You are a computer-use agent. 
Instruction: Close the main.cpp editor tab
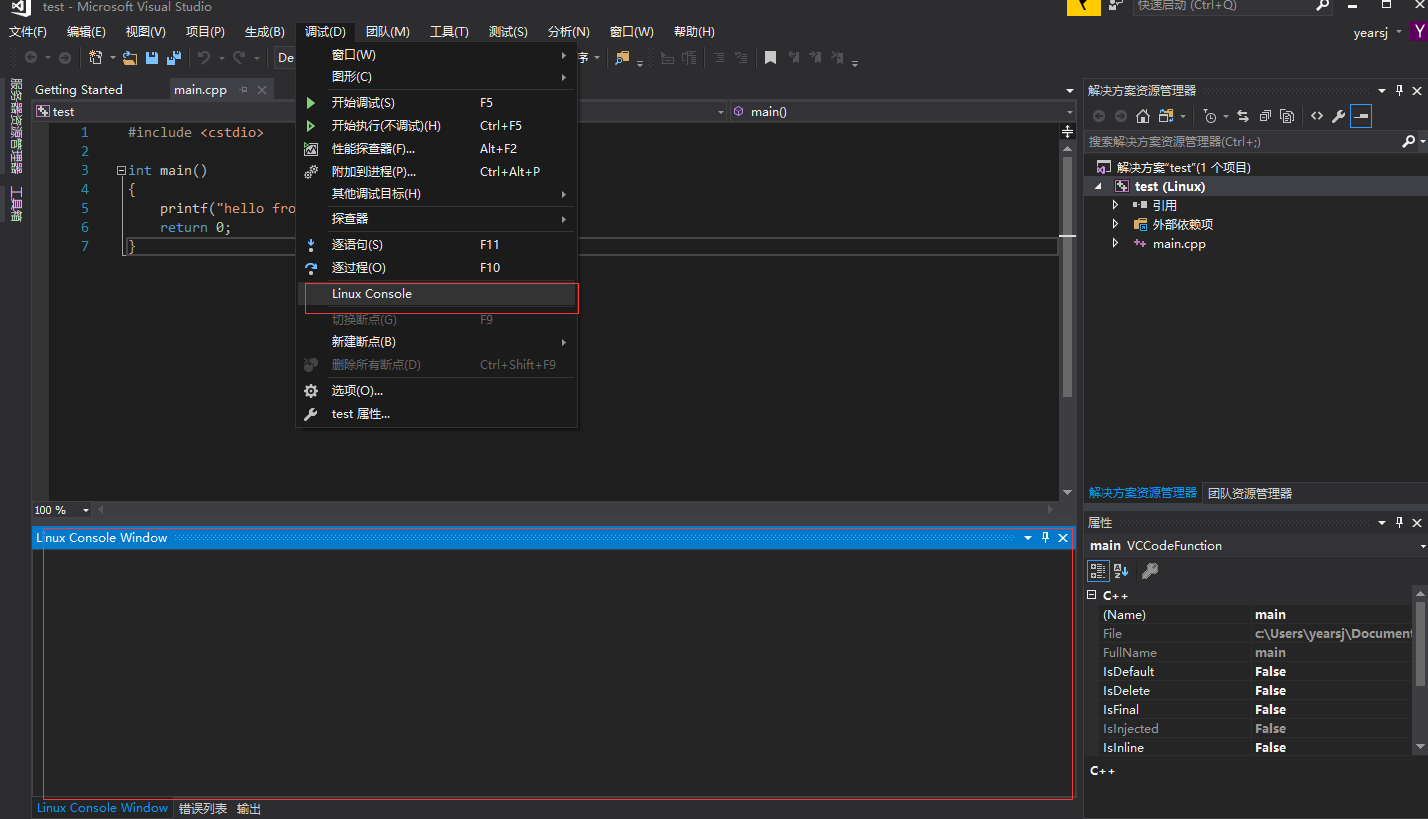(x=262, y=90)
